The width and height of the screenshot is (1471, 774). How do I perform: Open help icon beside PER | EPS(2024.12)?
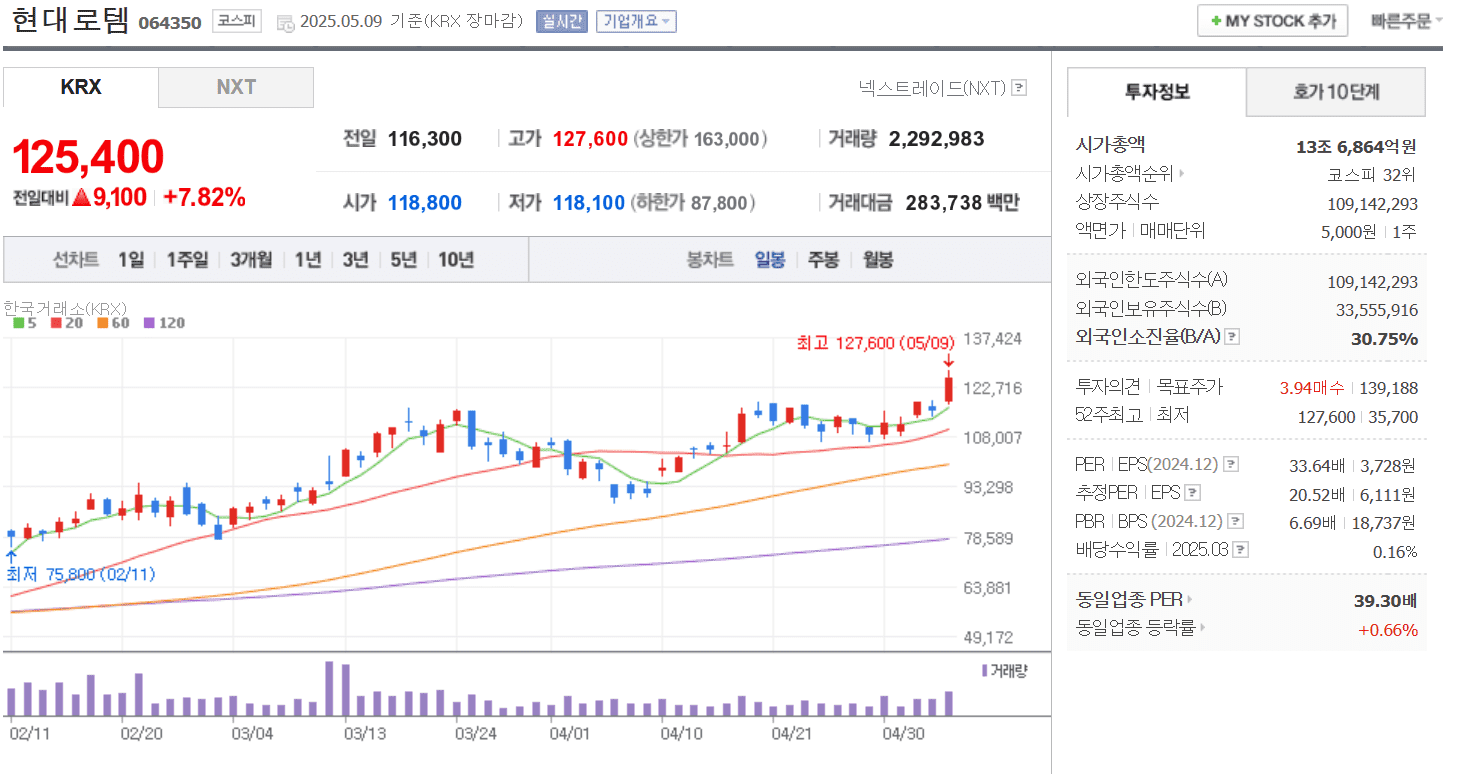coord(1231,464)
